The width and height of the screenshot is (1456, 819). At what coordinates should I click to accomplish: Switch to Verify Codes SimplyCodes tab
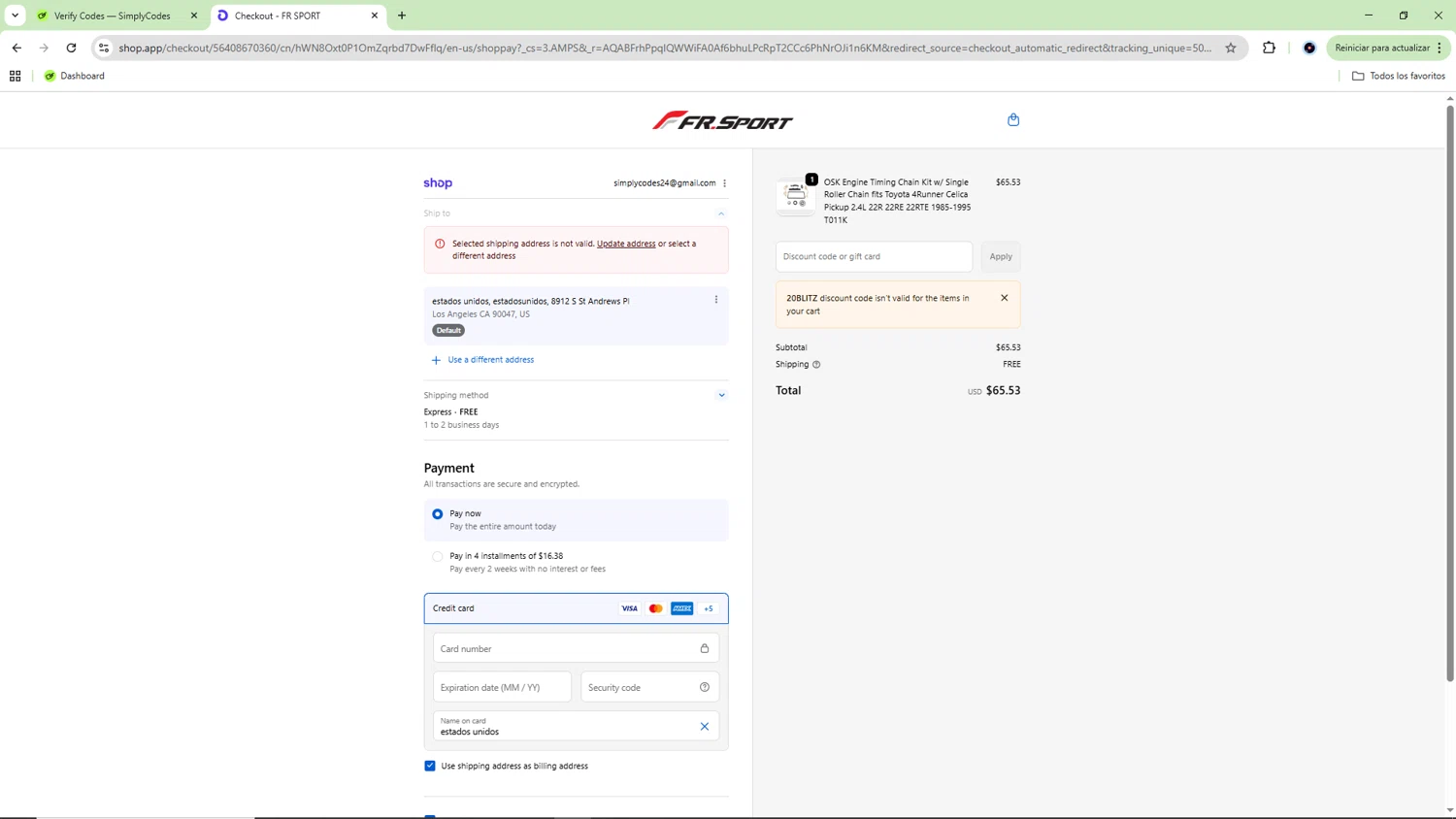[116, 16]
